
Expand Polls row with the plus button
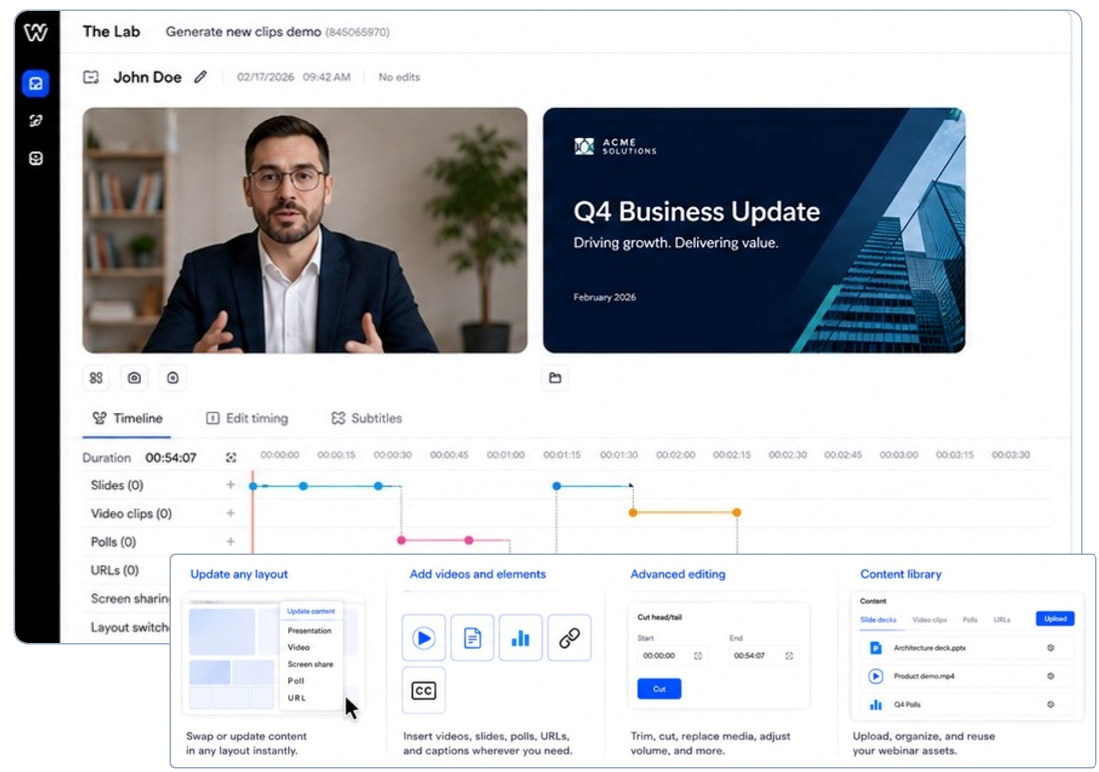tap(230, 541)
